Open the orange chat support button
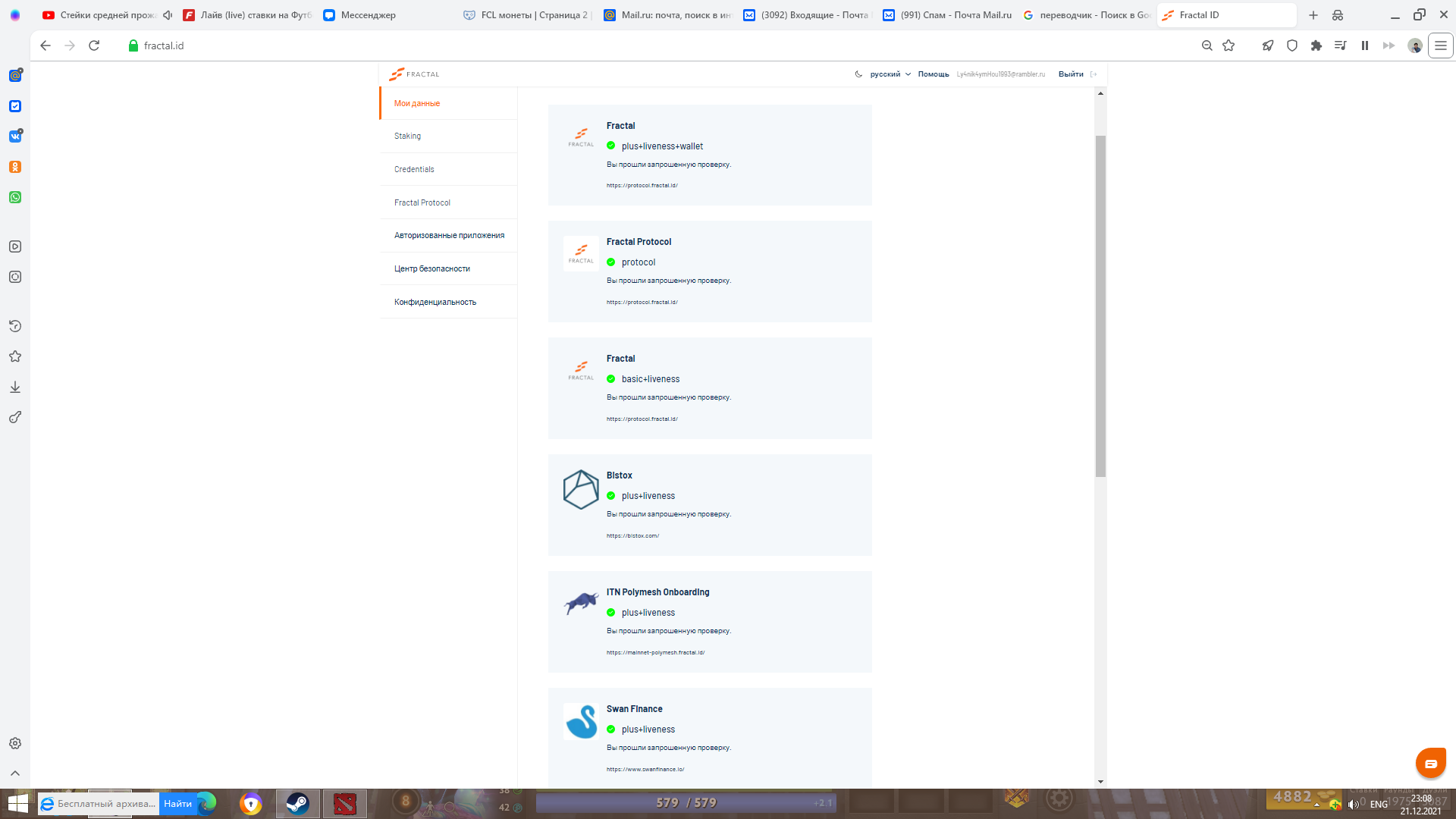Screen dimensions: 1456x819 click(1431, 763)
